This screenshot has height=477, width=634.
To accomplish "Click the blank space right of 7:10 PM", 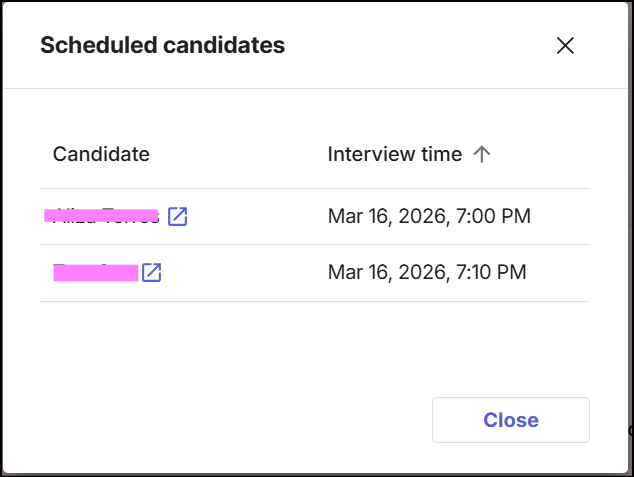I will [x=558, y=272].
